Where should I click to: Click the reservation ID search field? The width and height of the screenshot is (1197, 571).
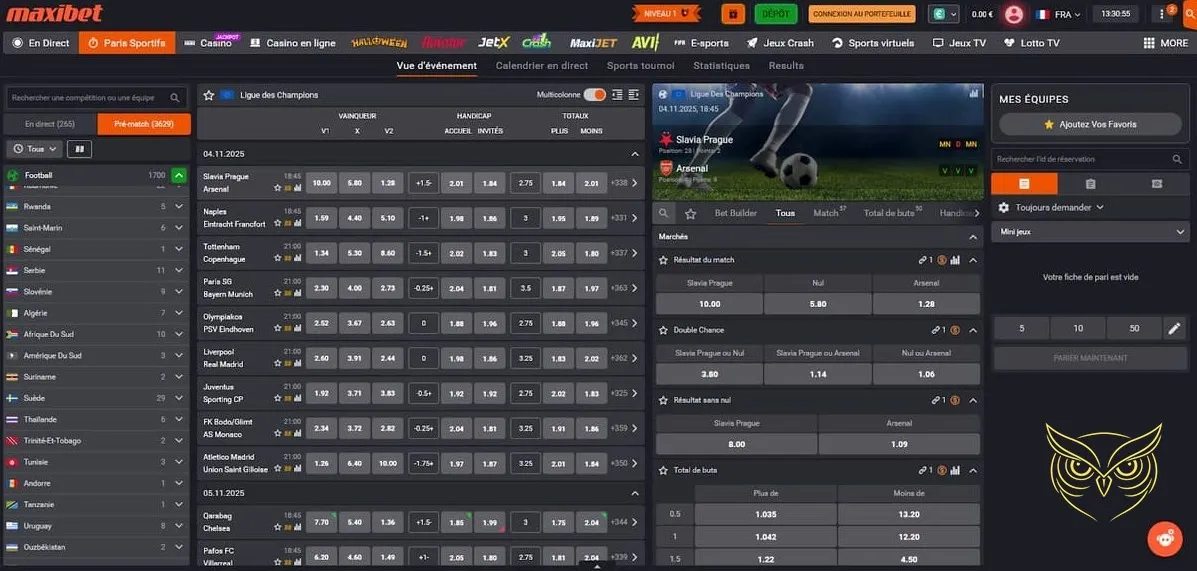[1082, 159]
